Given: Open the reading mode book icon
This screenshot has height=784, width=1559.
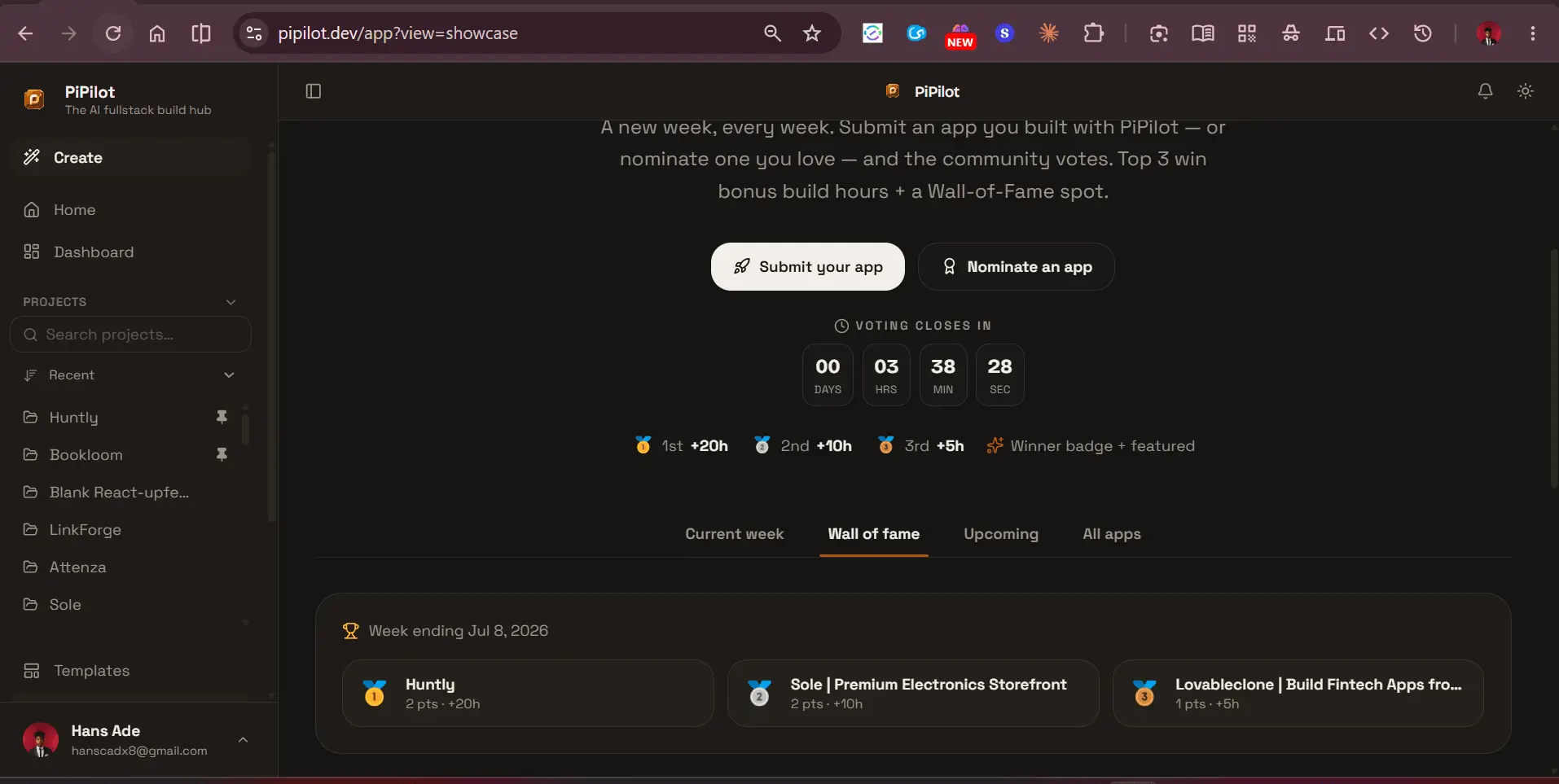Looking at the screenshot, I should pos(1203,33).
